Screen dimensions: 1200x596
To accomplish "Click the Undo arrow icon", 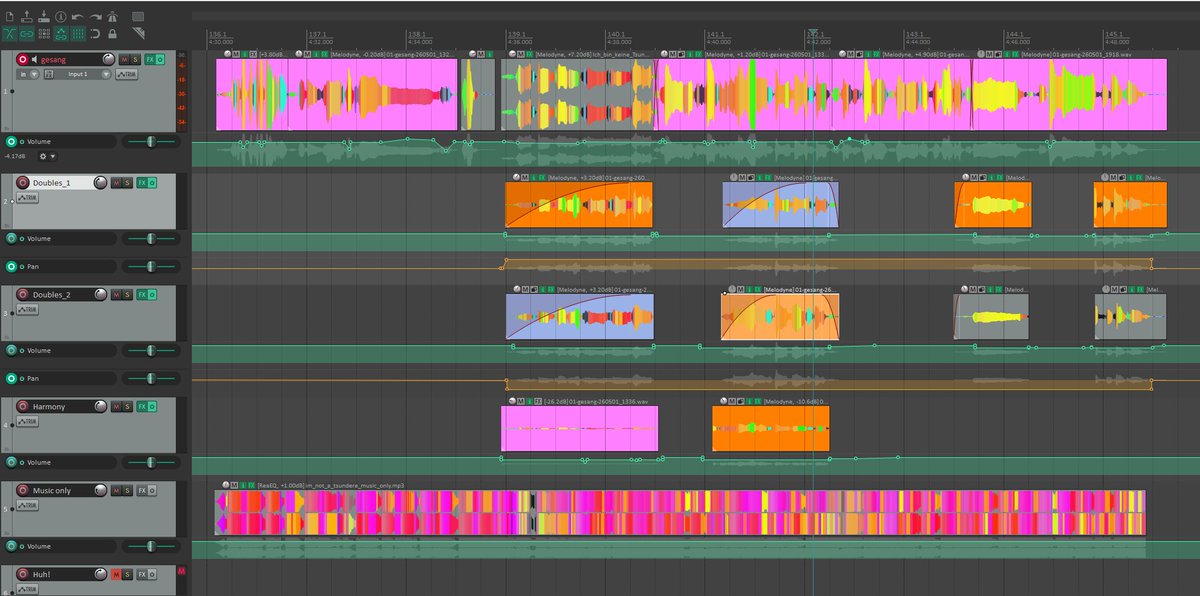I will [77, 17].
